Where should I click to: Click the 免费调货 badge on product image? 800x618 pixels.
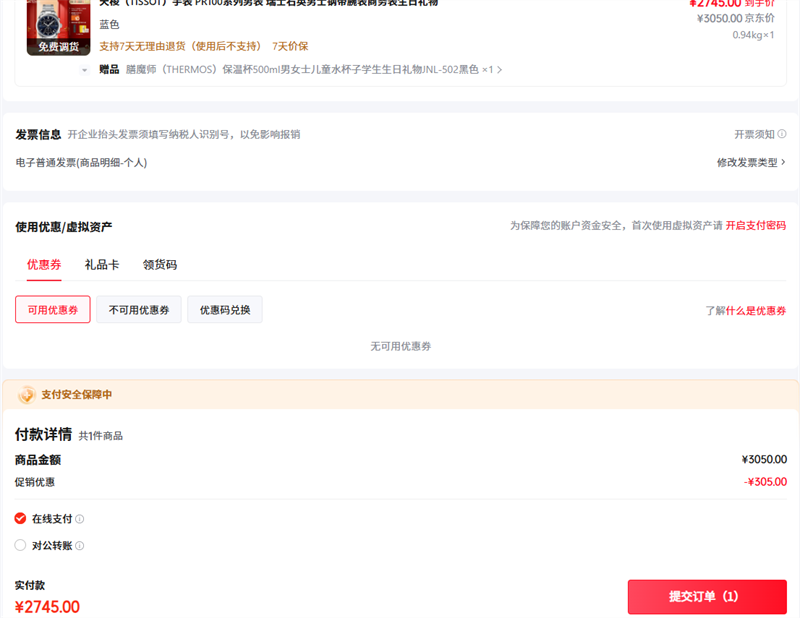[58, 46]
